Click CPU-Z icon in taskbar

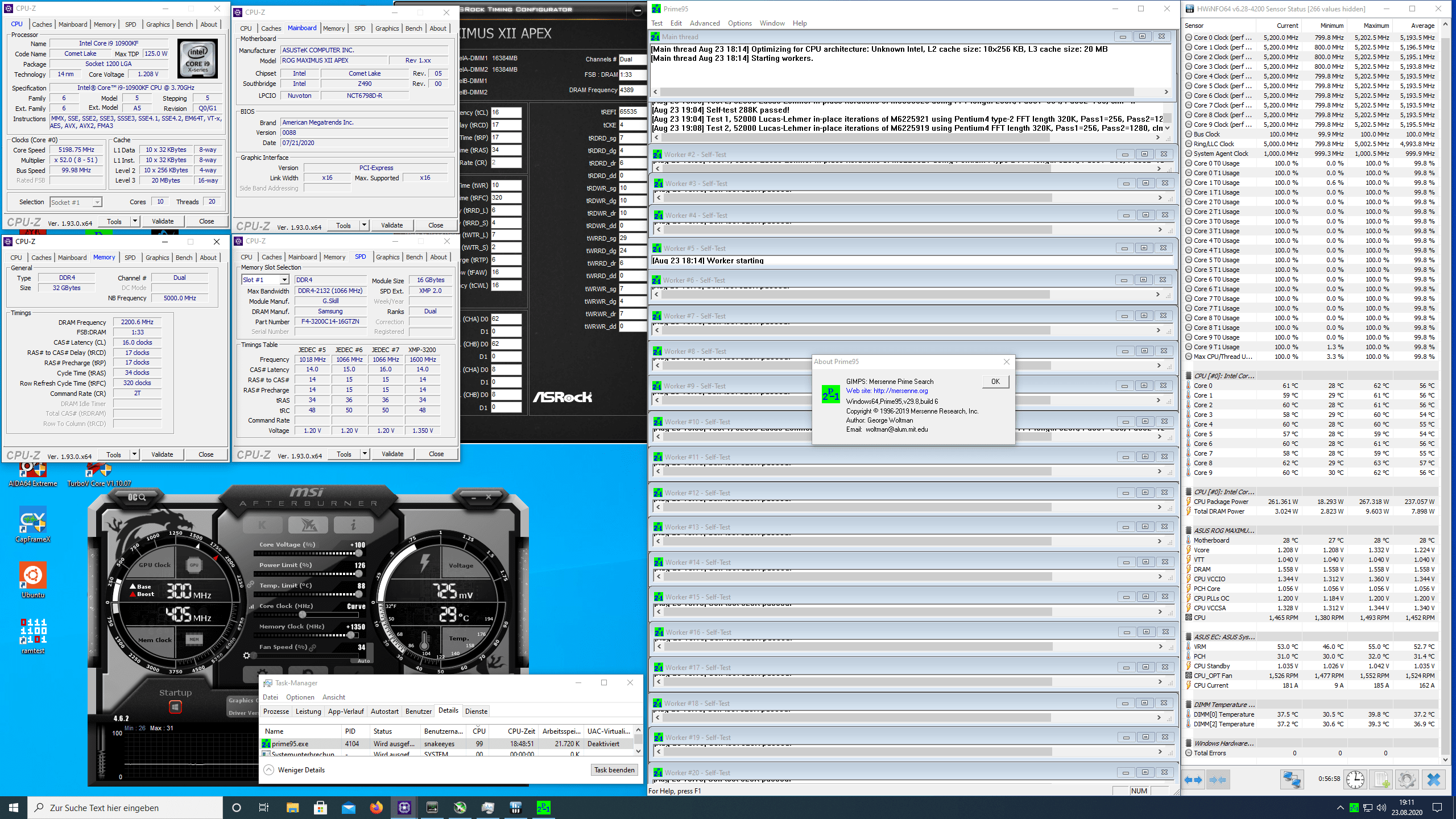[x=404, y=808]
